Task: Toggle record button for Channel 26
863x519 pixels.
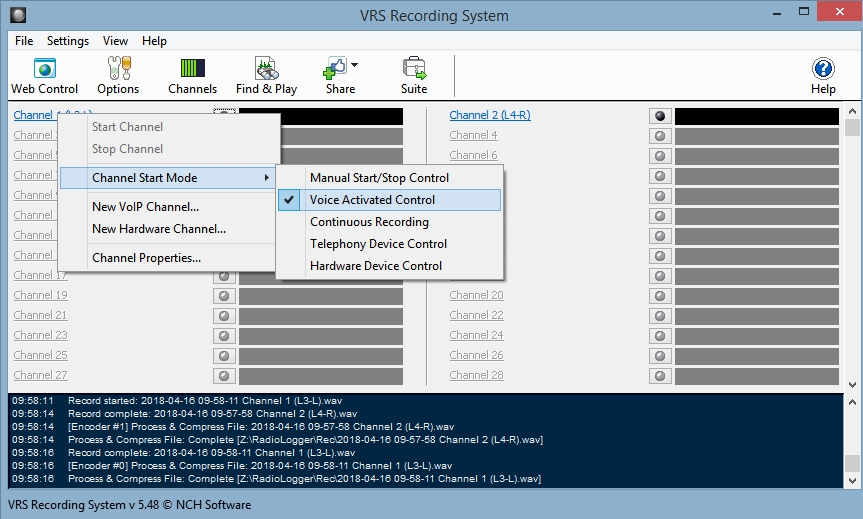Action: 660,356
